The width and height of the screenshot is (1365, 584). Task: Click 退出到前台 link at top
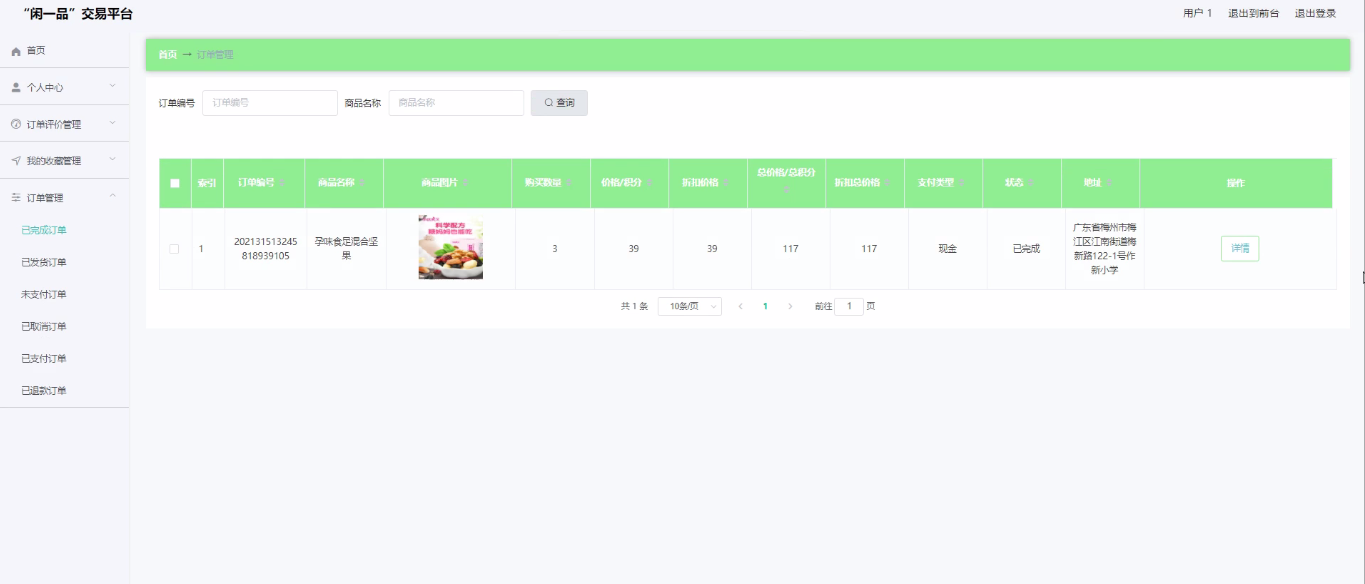(x=1253, y=13)
